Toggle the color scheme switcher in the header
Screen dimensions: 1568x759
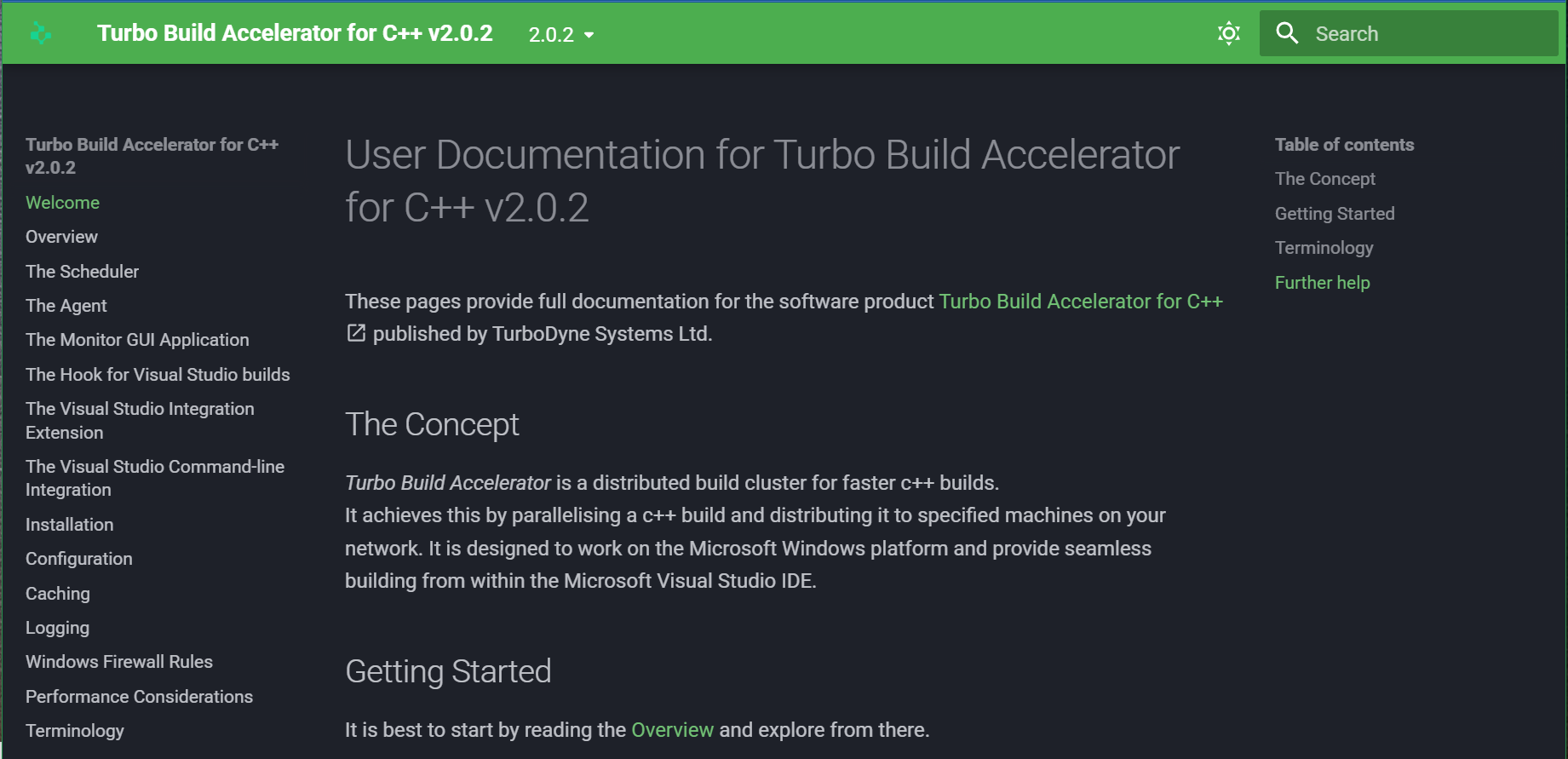tap(1229, 33)
